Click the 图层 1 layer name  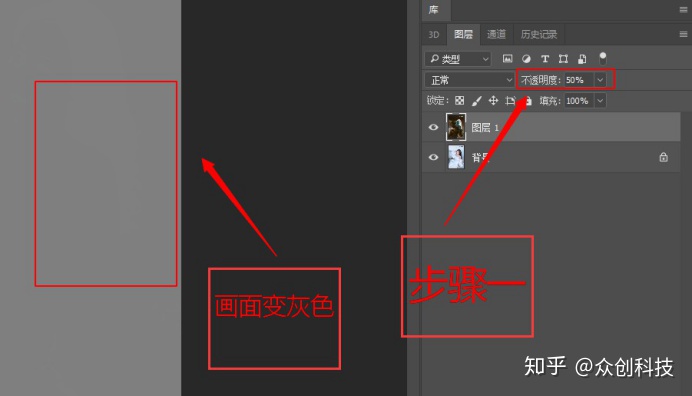tap(485, 128)
